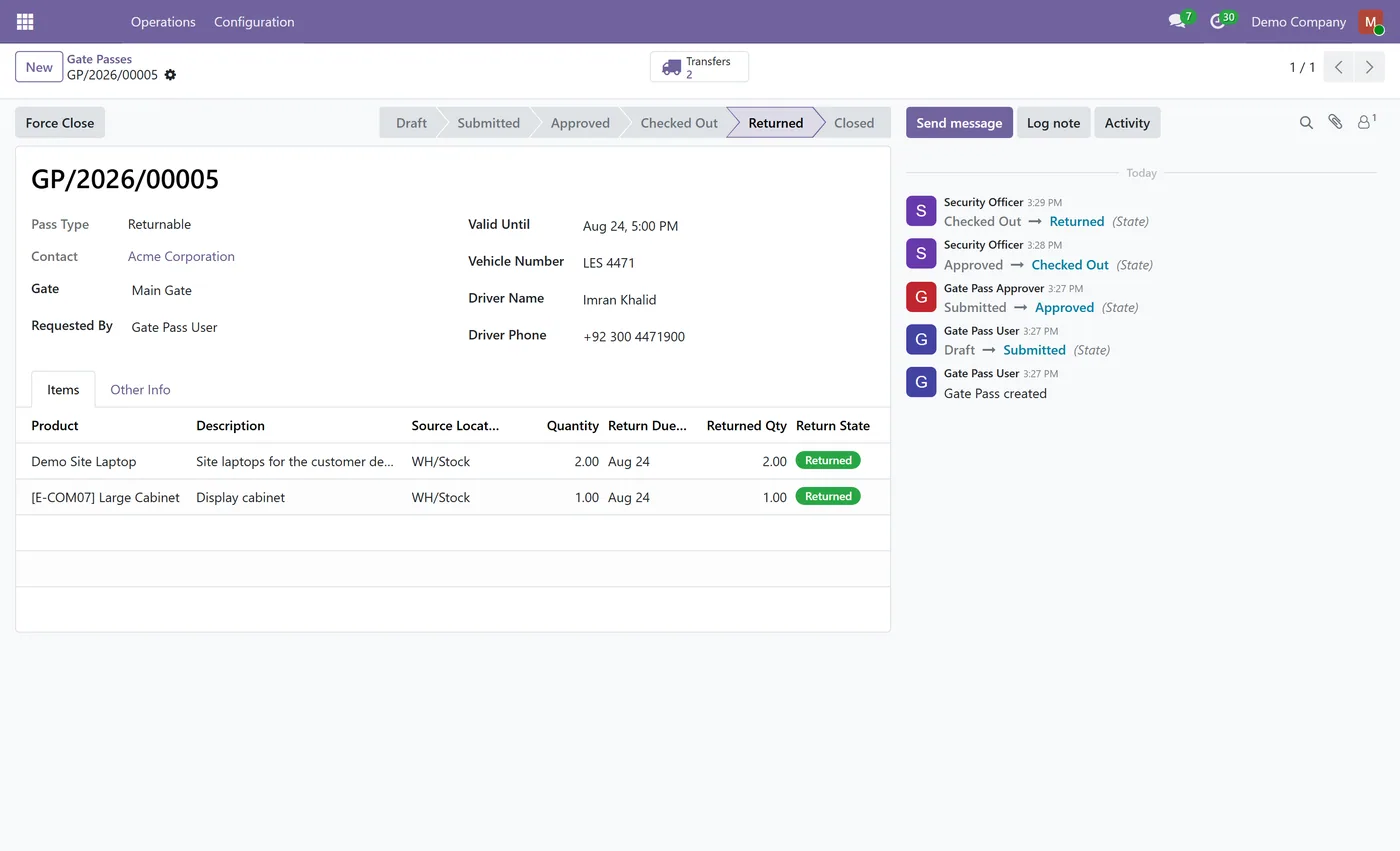Click the Activity button

1127,123
